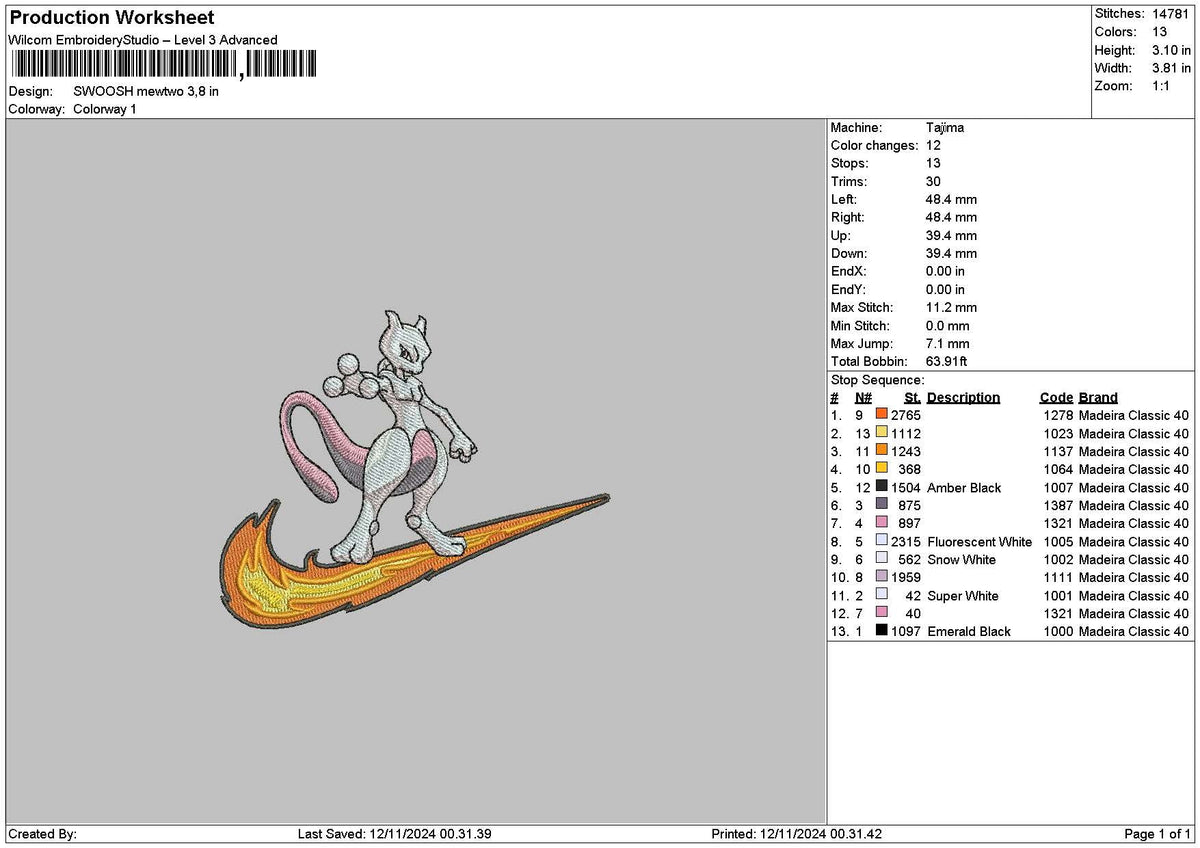Click the Page 1 of 1 indicator
The width and height of the screenshot is (1200, 848).
[x=1158, y=834]
